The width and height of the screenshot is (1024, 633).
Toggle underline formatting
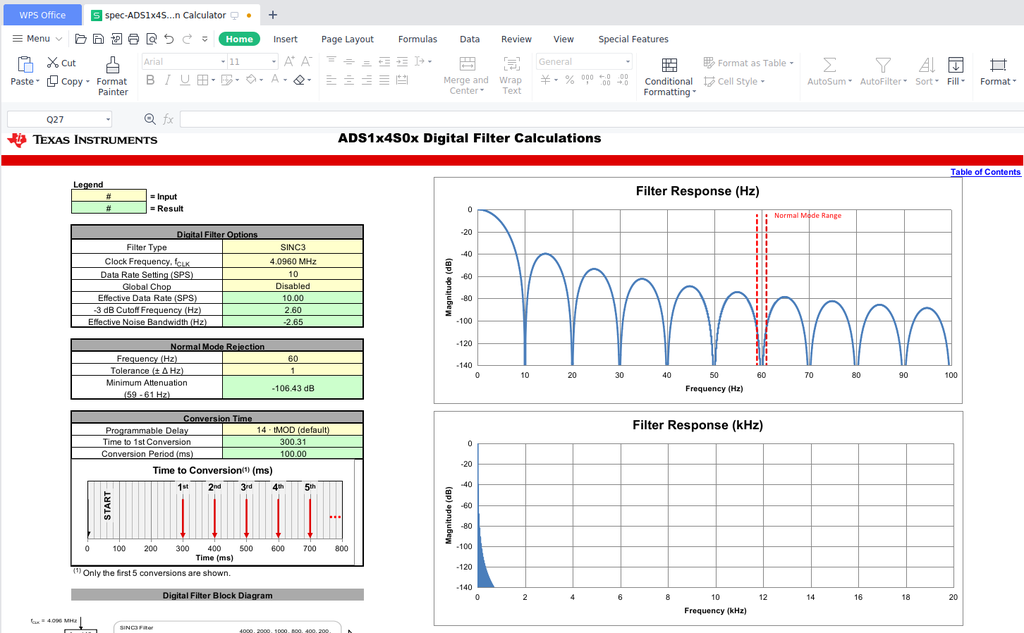pos(184,80)
